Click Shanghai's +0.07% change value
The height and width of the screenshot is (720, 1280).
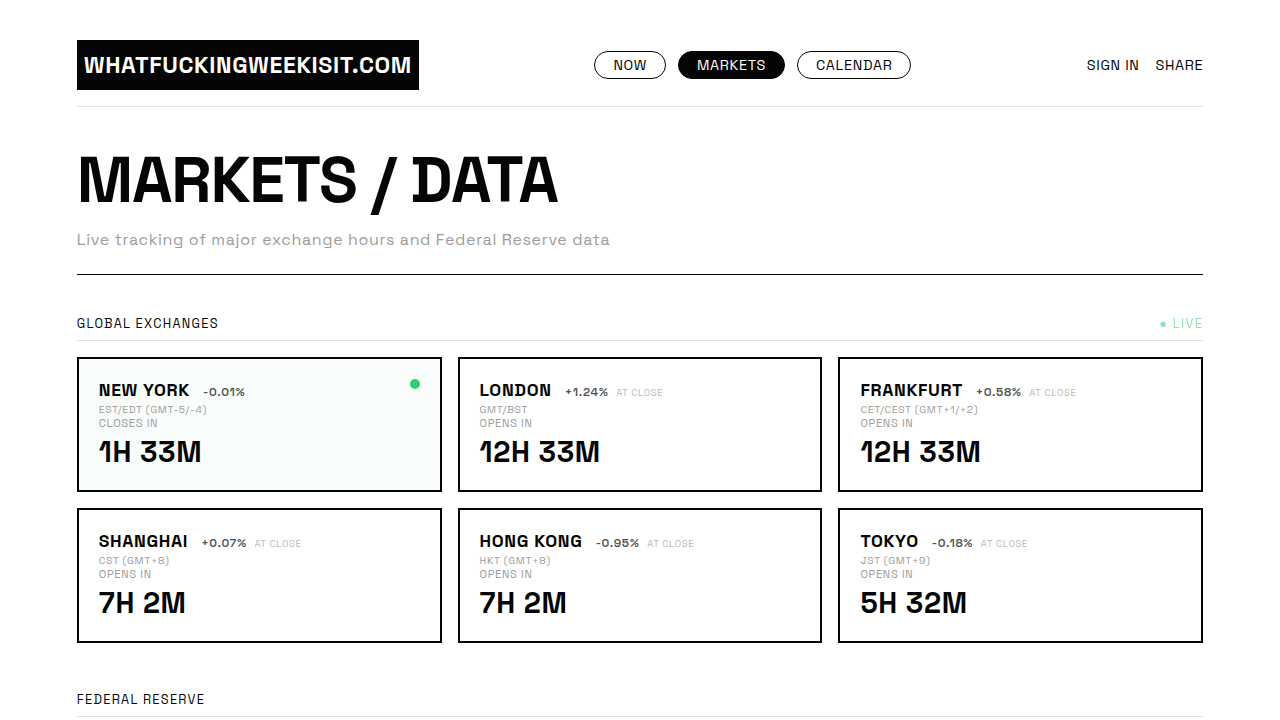224,543
